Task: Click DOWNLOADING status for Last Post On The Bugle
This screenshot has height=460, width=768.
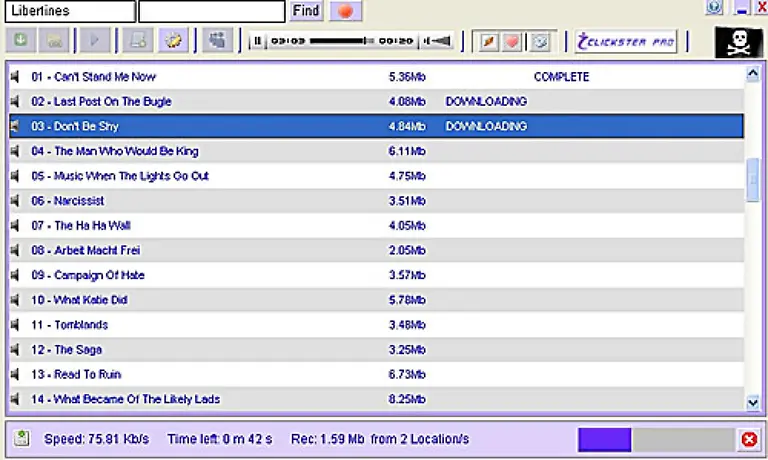Action: point(486,101)
